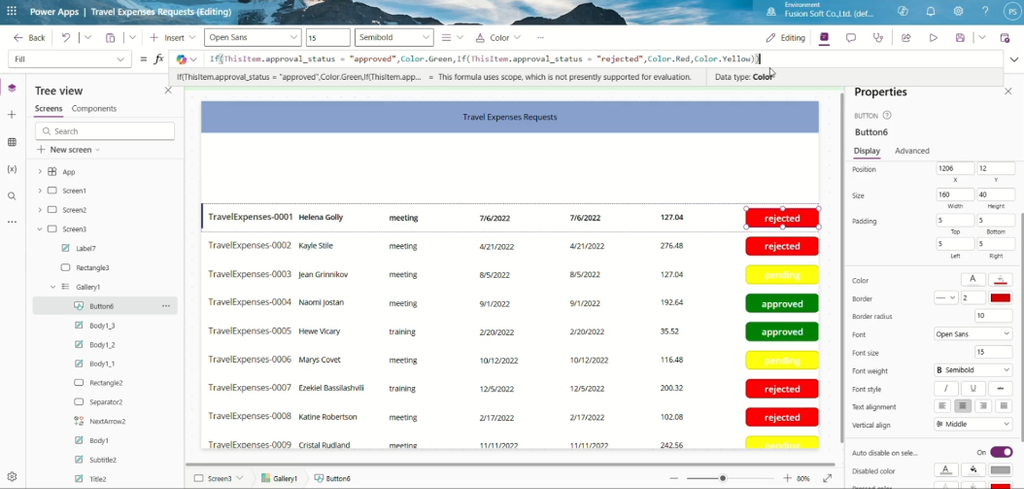Open Button6 more options ellipsis in tree

[x=166, y=306]
